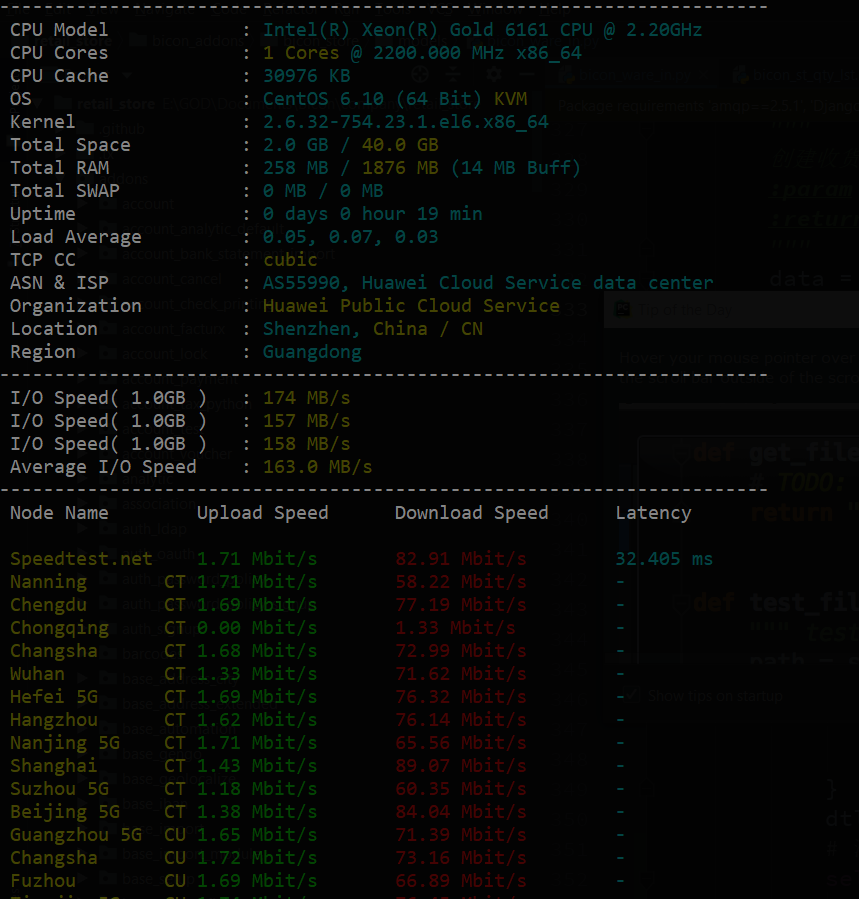Click the OS value CentOS 6.10 (64 Bit)
Screen dimensions: 859x899
coord(372,99)
